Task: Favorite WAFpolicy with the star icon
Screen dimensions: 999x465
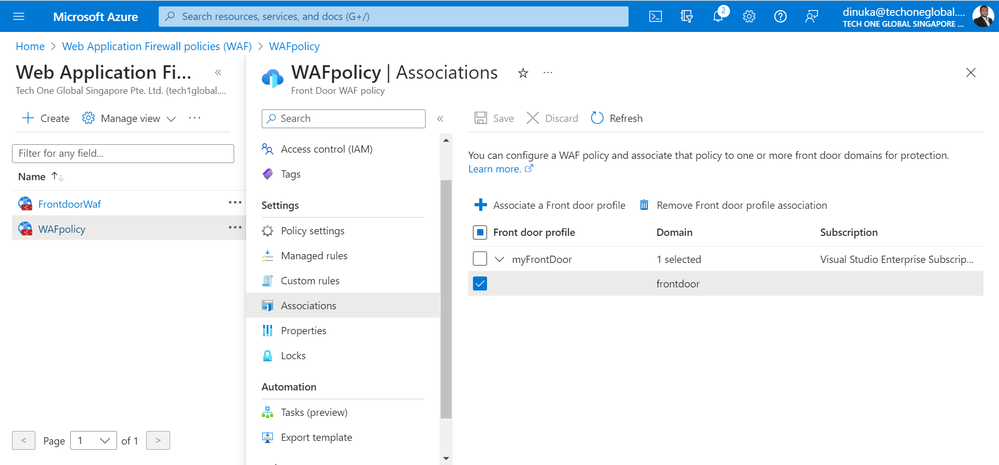Action: click(x=523, y=73)
